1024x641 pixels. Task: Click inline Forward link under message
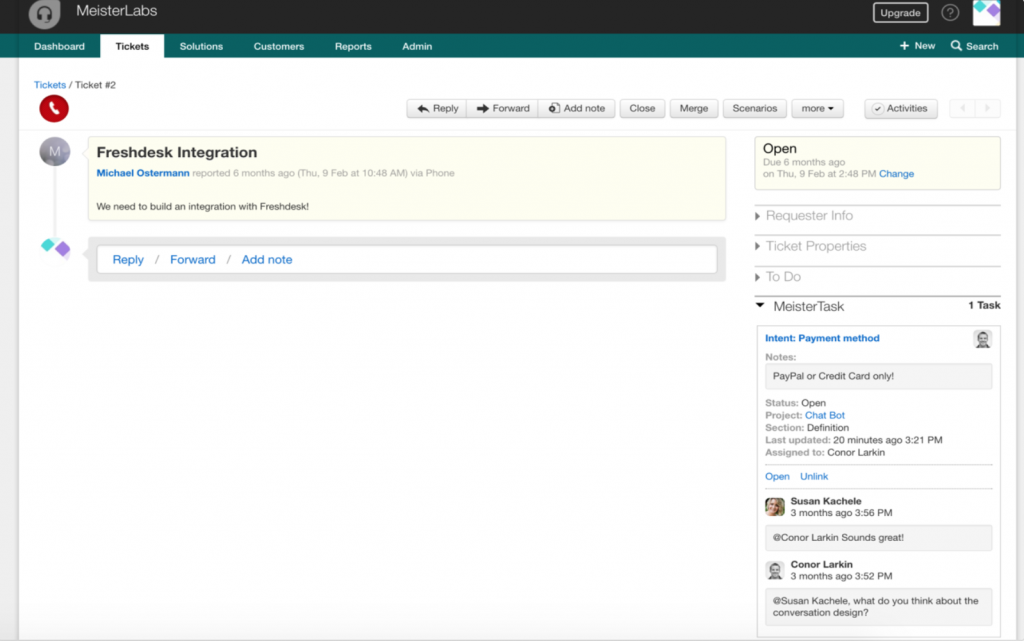[193, 260]
